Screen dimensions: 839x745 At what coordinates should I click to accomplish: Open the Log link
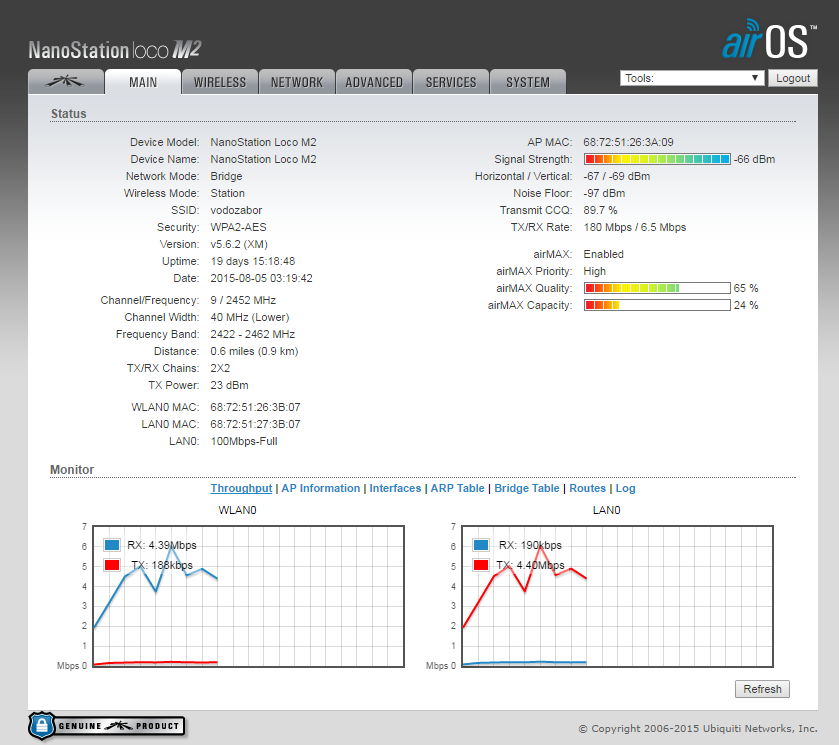point(626,488)
